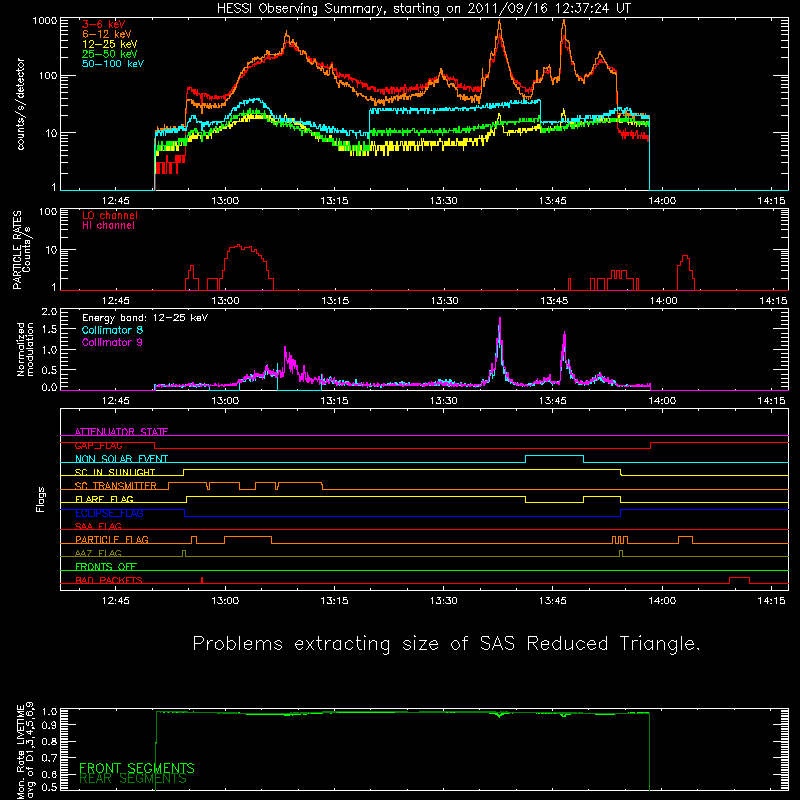The width and height of the screenshot is (800, 800).
Task: Click the raised cyan NON_SOLAR_EVENT step segment
Action: [555, 456]
